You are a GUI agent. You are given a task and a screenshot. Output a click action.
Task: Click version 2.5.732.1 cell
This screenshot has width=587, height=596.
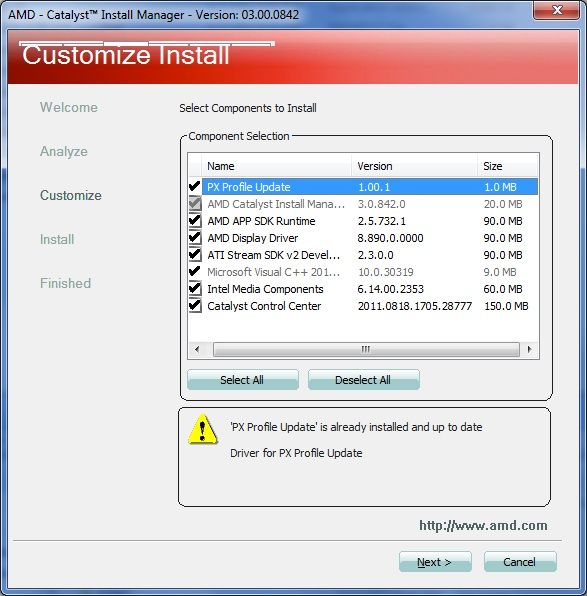tap(381, 221)
